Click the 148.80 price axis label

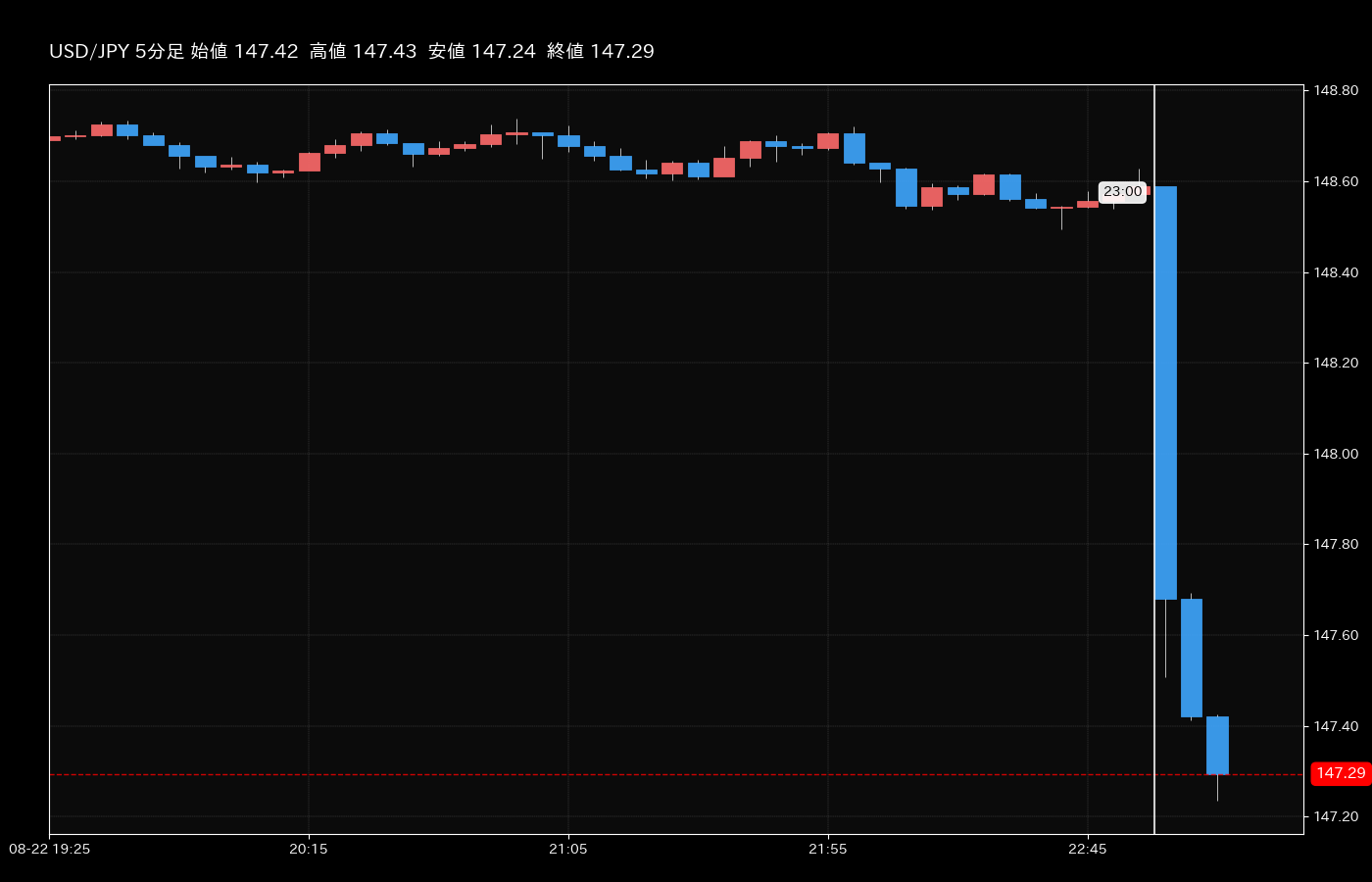[1336, 90]
